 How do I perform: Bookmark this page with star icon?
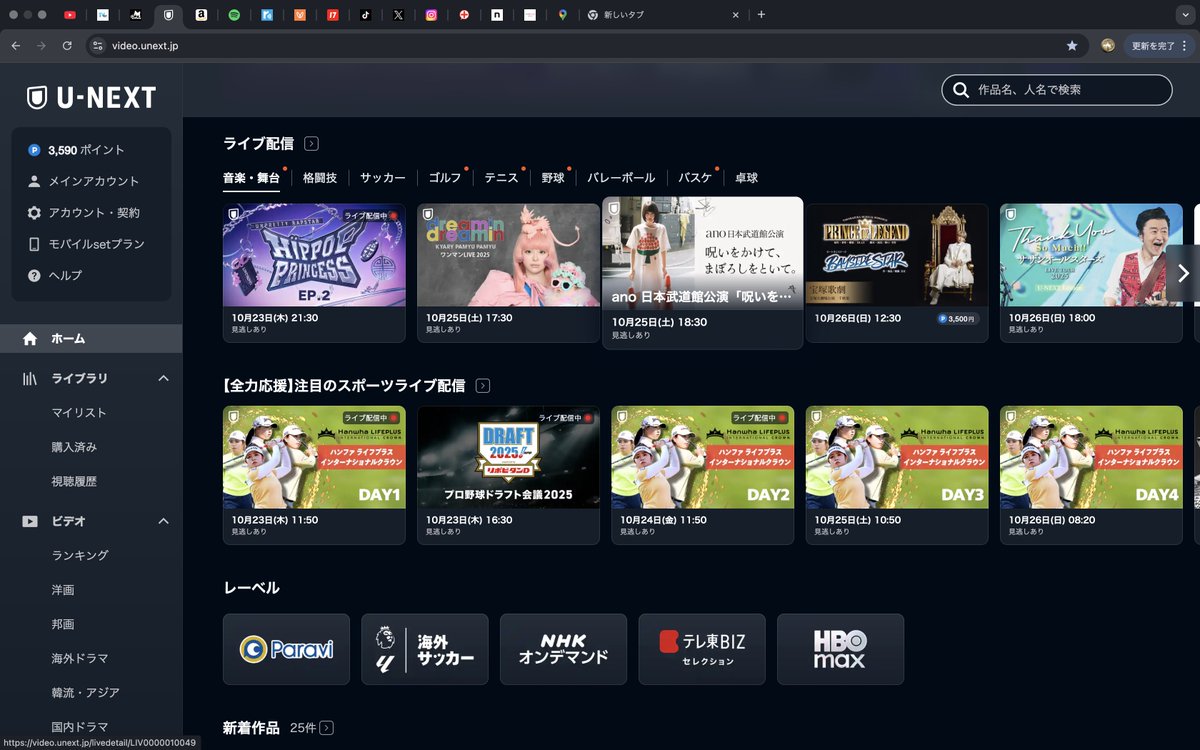tap(1072, 46)
